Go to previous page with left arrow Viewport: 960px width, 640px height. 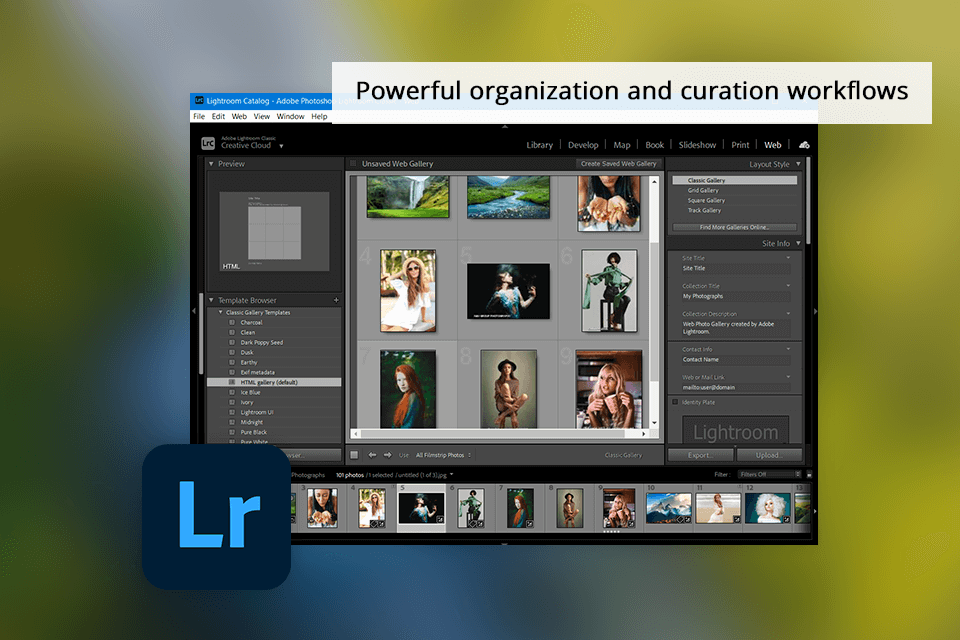372,455
